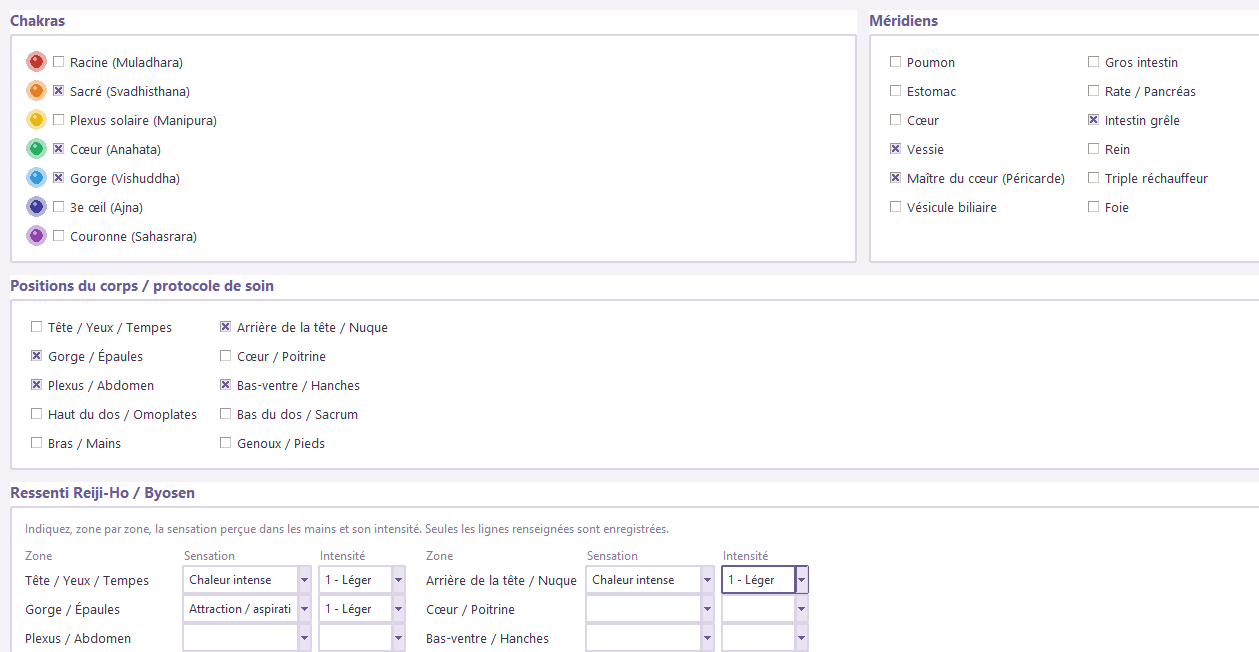Click the blue Gorge chakra icon
The height and width of the screenshot is (652, 1259).
pos(37,178)
